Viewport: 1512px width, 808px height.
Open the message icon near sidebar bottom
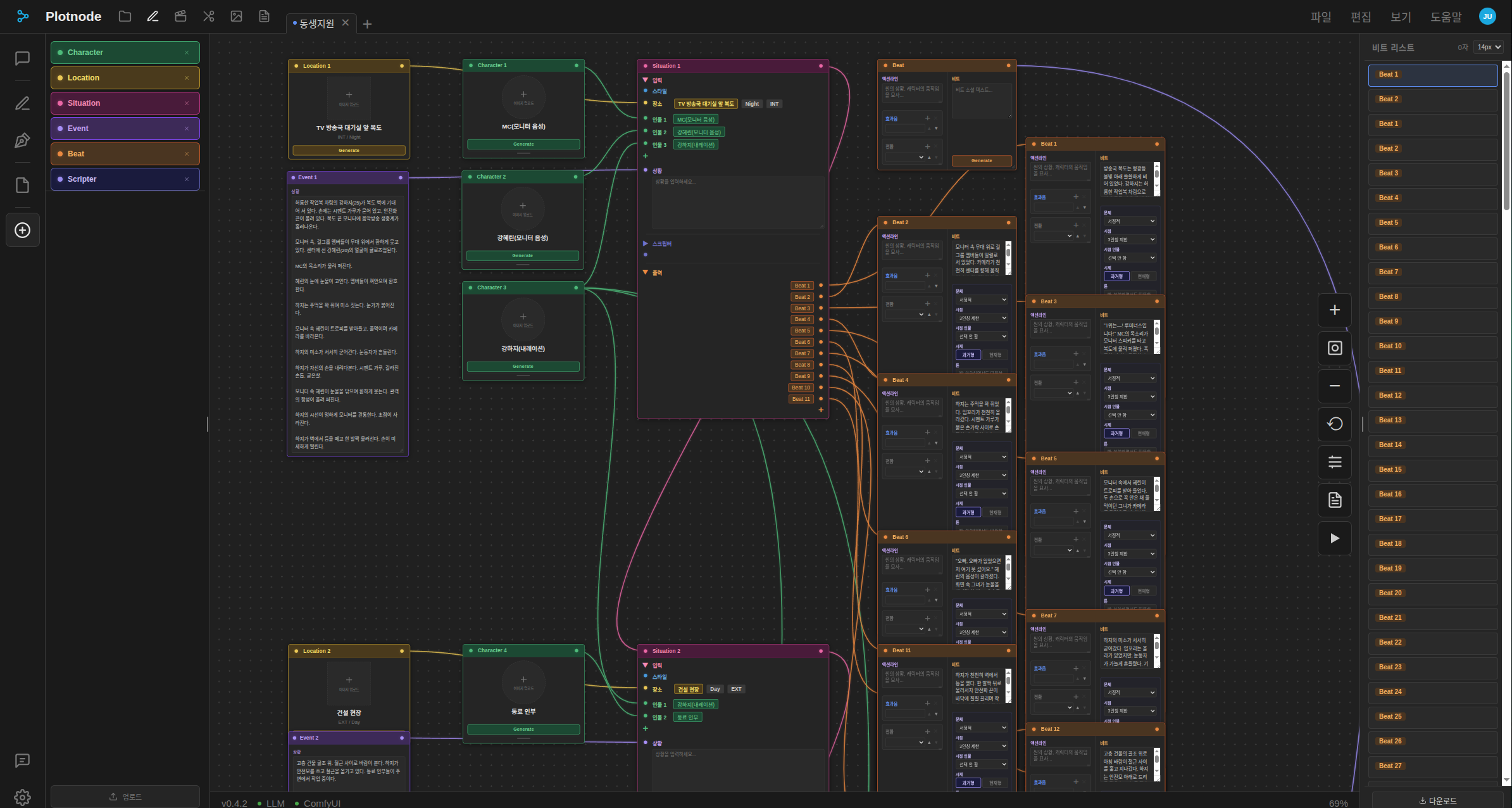(22, 761)
